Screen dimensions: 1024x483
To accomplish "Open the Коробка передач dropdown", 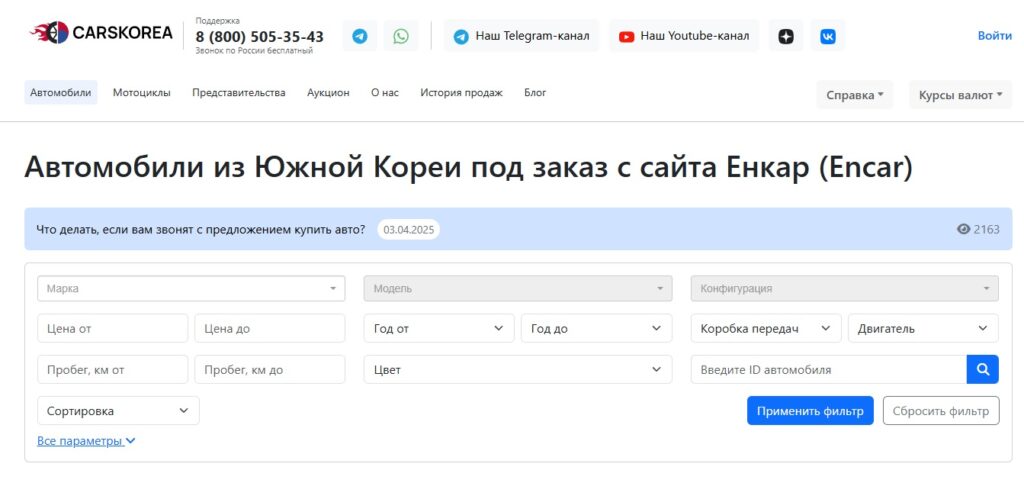I will click(766, 328).
